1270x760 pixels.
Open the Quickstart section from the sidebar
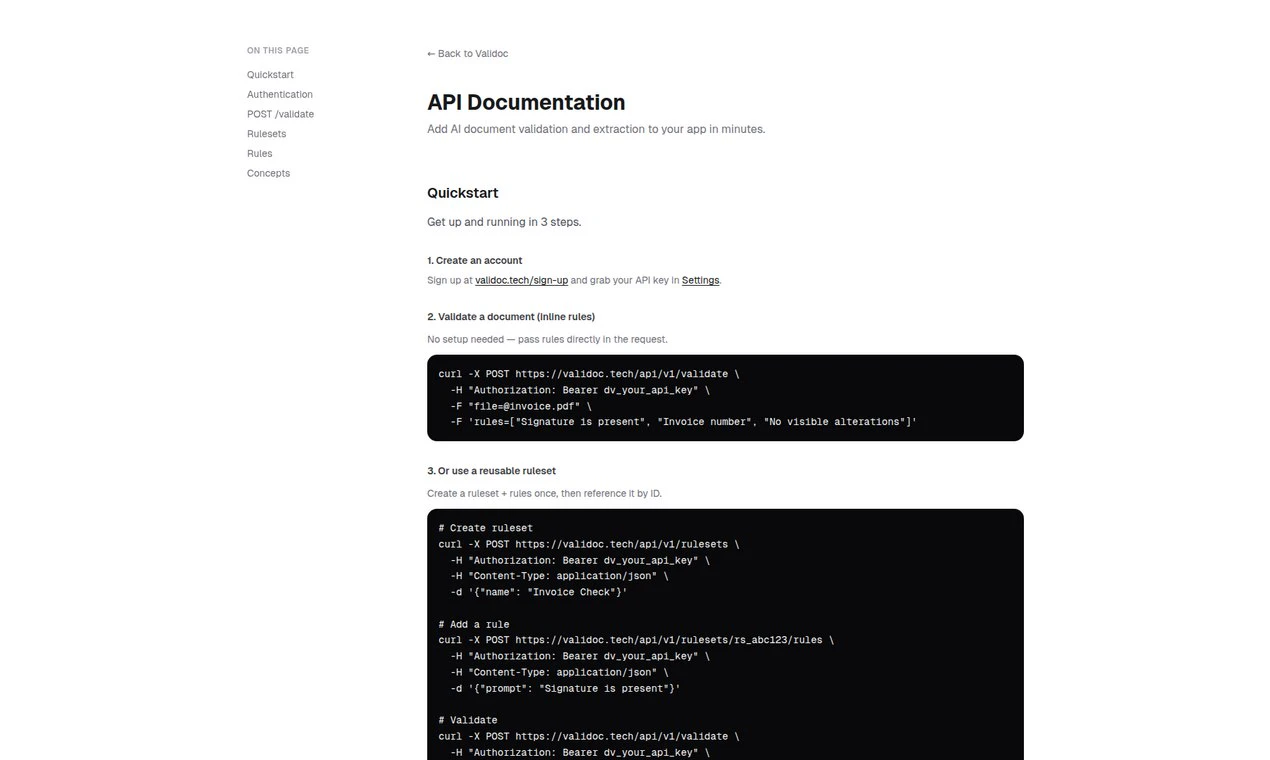pos(270,74)
